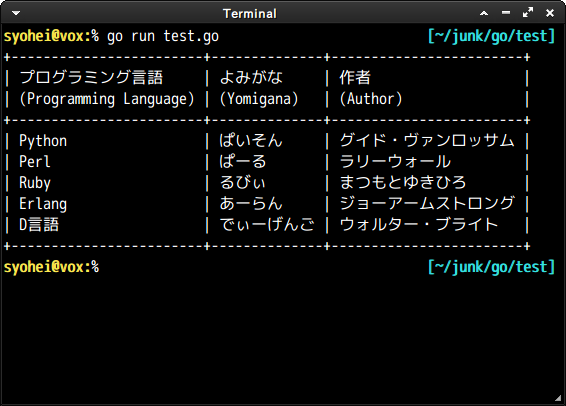Click the bottom '[~/junk/go/test]' path

(x=491, y=267)
